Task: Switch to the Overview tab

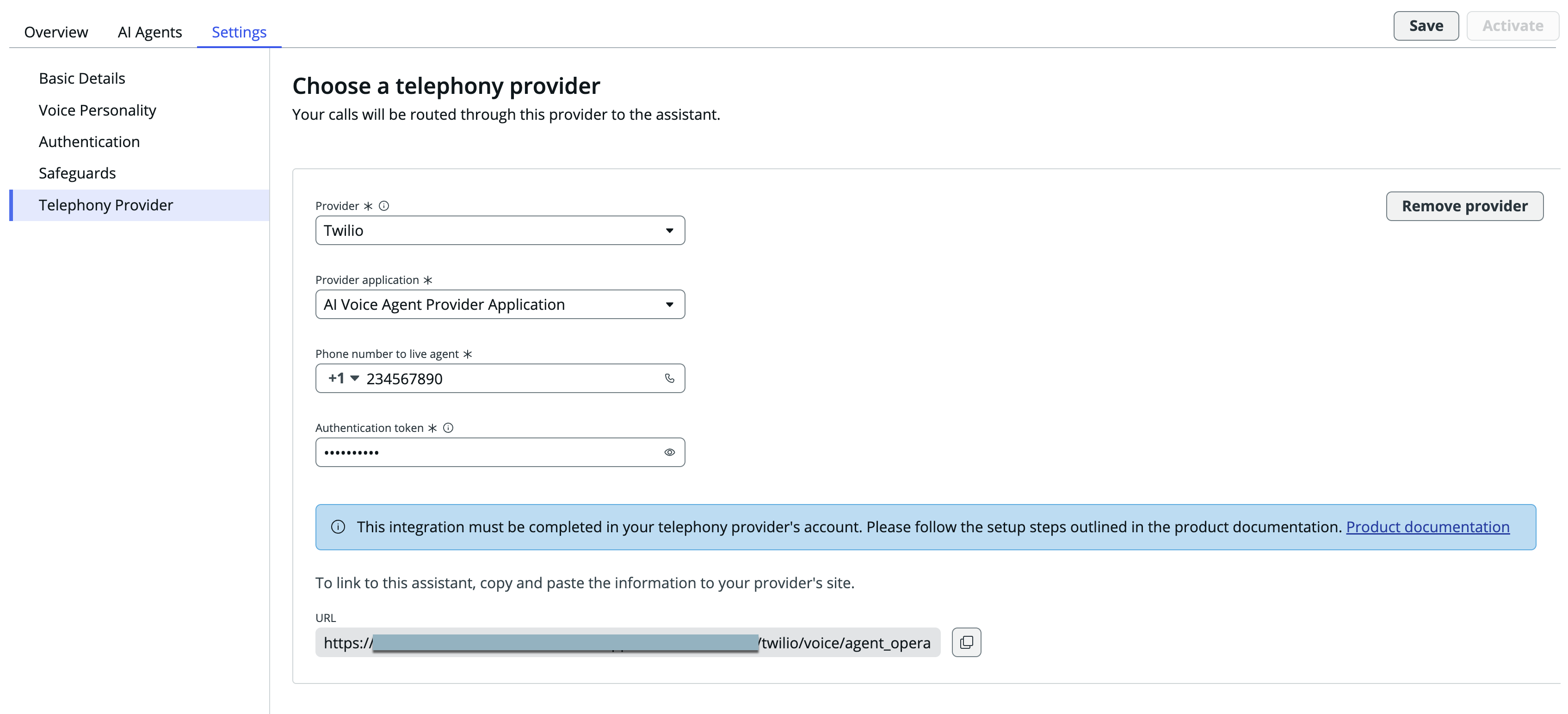Action: (x=56, y=31)
